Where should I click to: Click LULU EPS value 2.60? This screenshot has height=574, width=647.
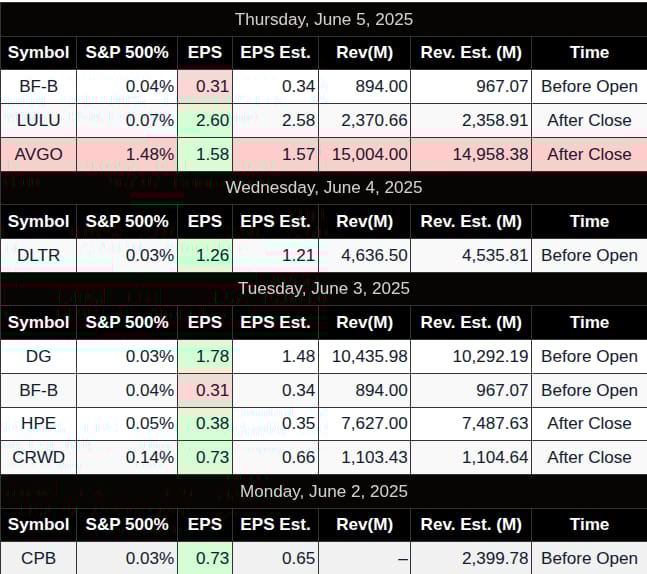213,120
